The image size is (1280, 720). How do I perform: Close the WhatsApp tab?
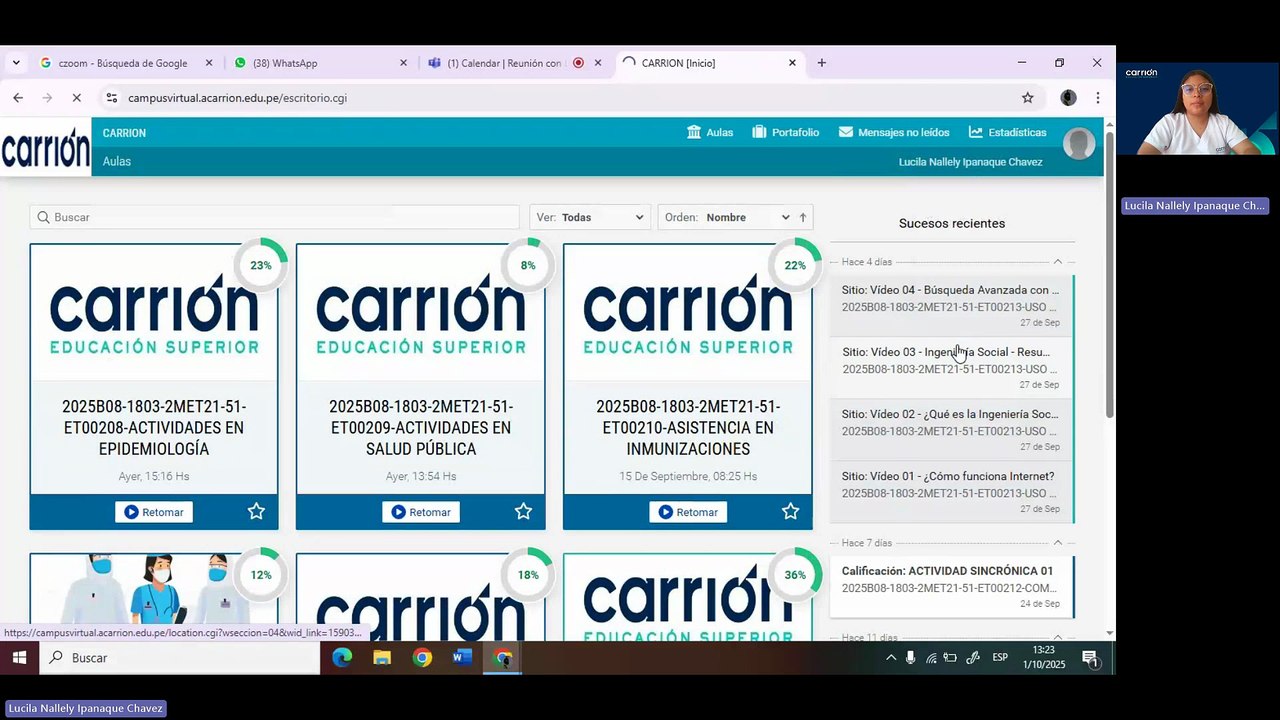click(x=403, y=63)
